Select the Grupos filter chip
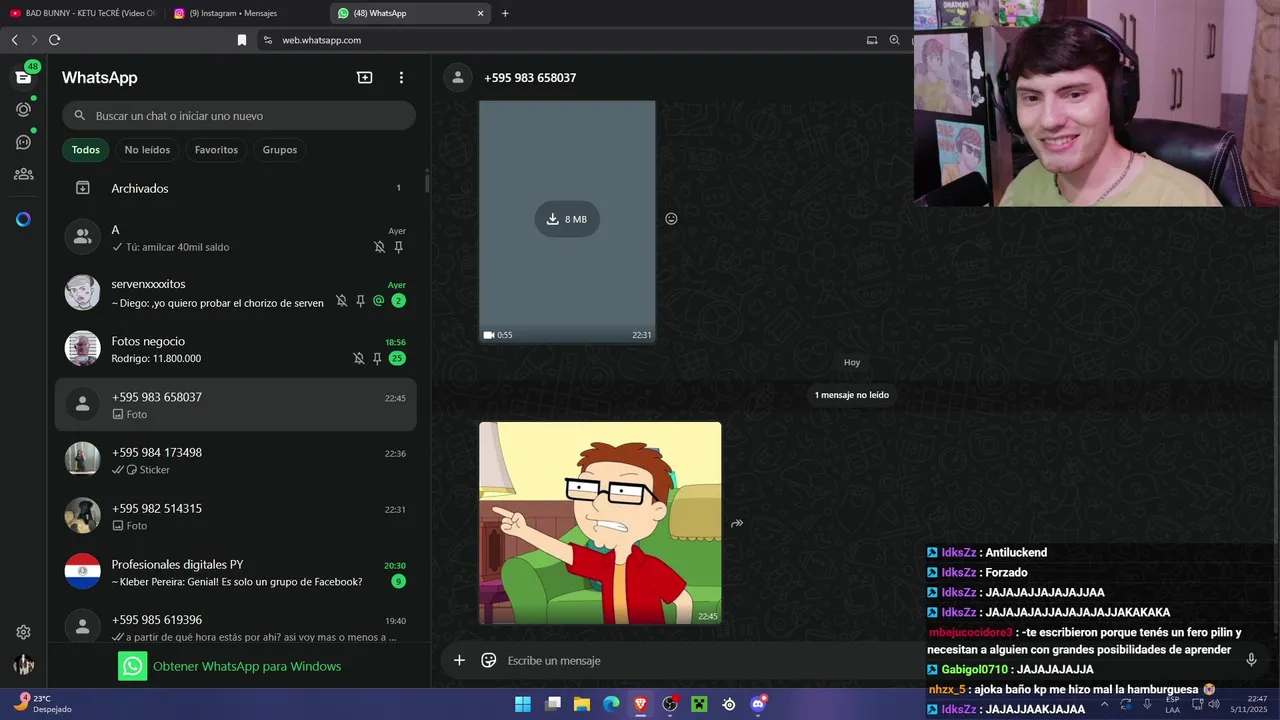 [x=280, y=150]
